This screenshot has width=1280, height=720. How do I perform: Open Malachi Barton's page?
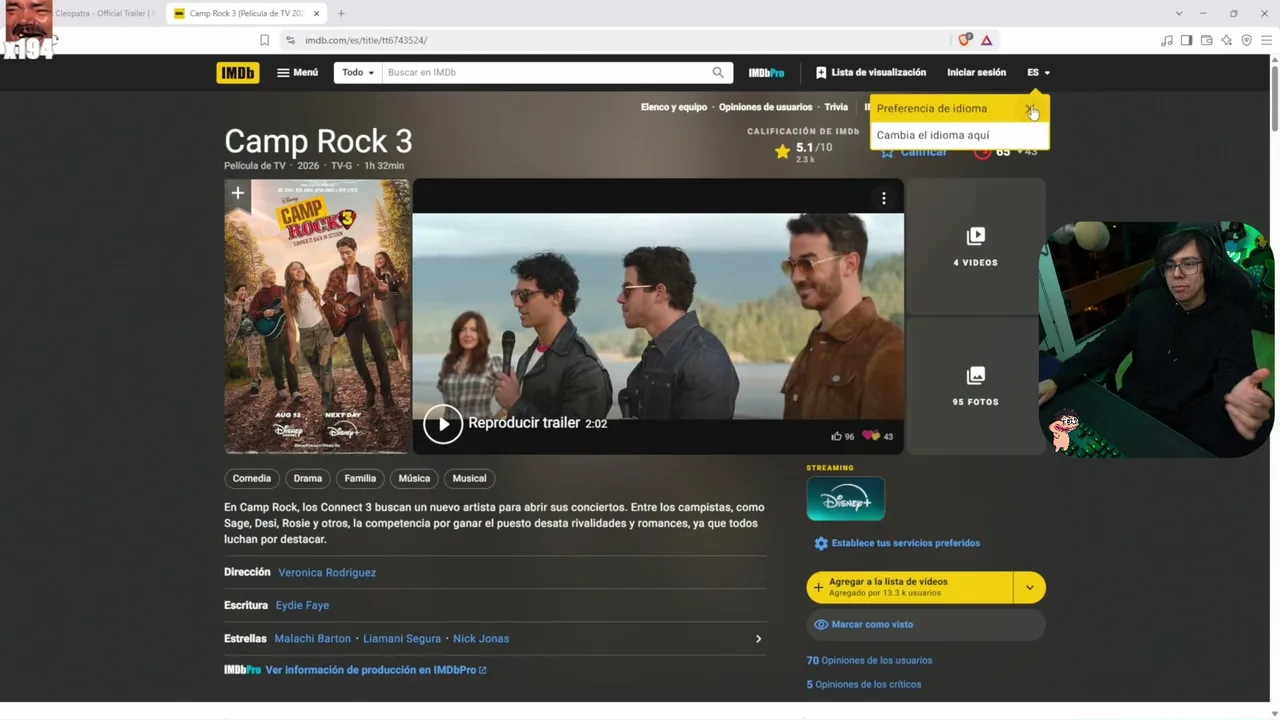pyautogui.click(x=313, y=638)
